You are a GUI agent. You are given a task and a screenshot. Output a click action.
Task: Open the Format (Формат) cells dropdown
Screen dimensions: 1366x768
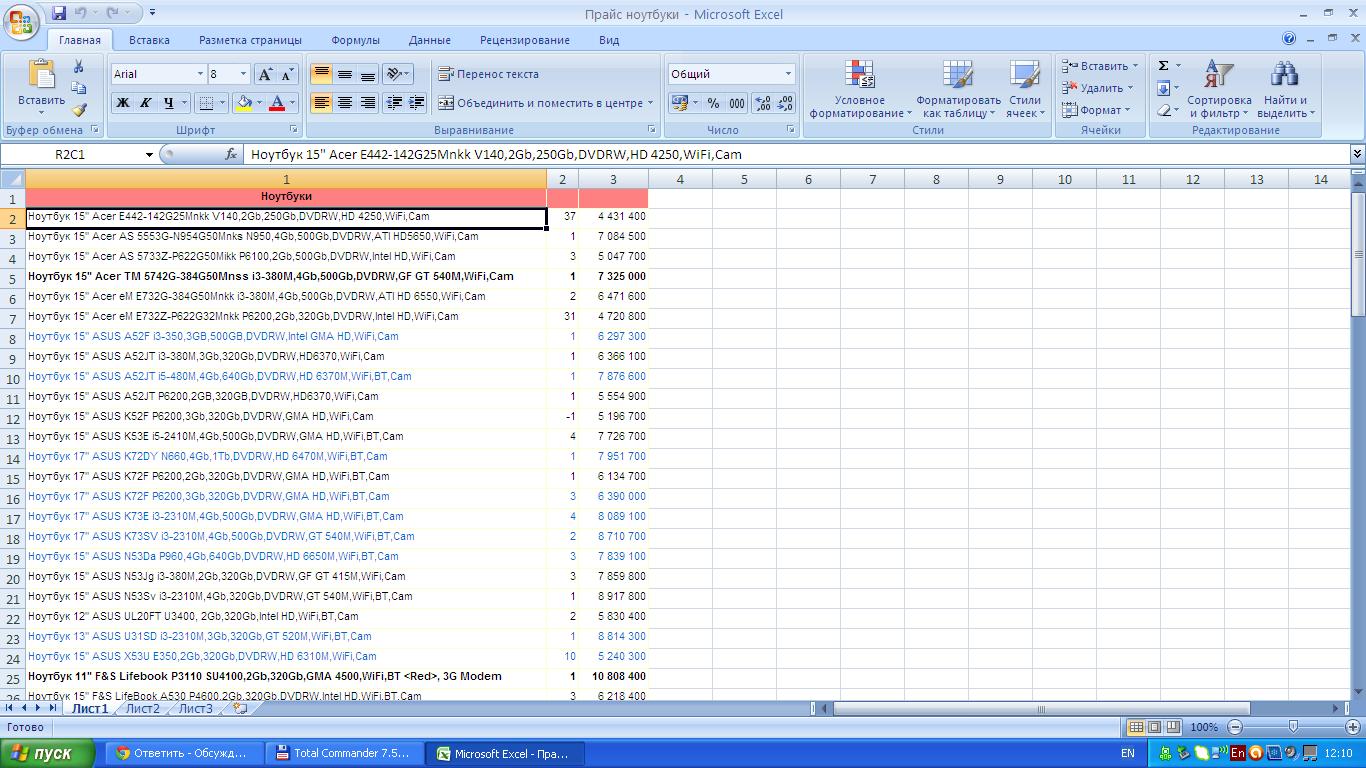1096,110
